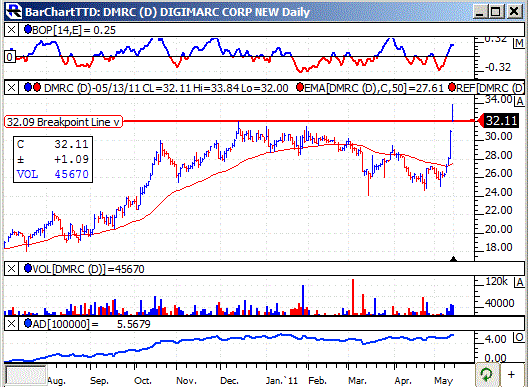Click the BarChart application logo icon
This screenshot has height=387, width=528.
click(14, 11)
